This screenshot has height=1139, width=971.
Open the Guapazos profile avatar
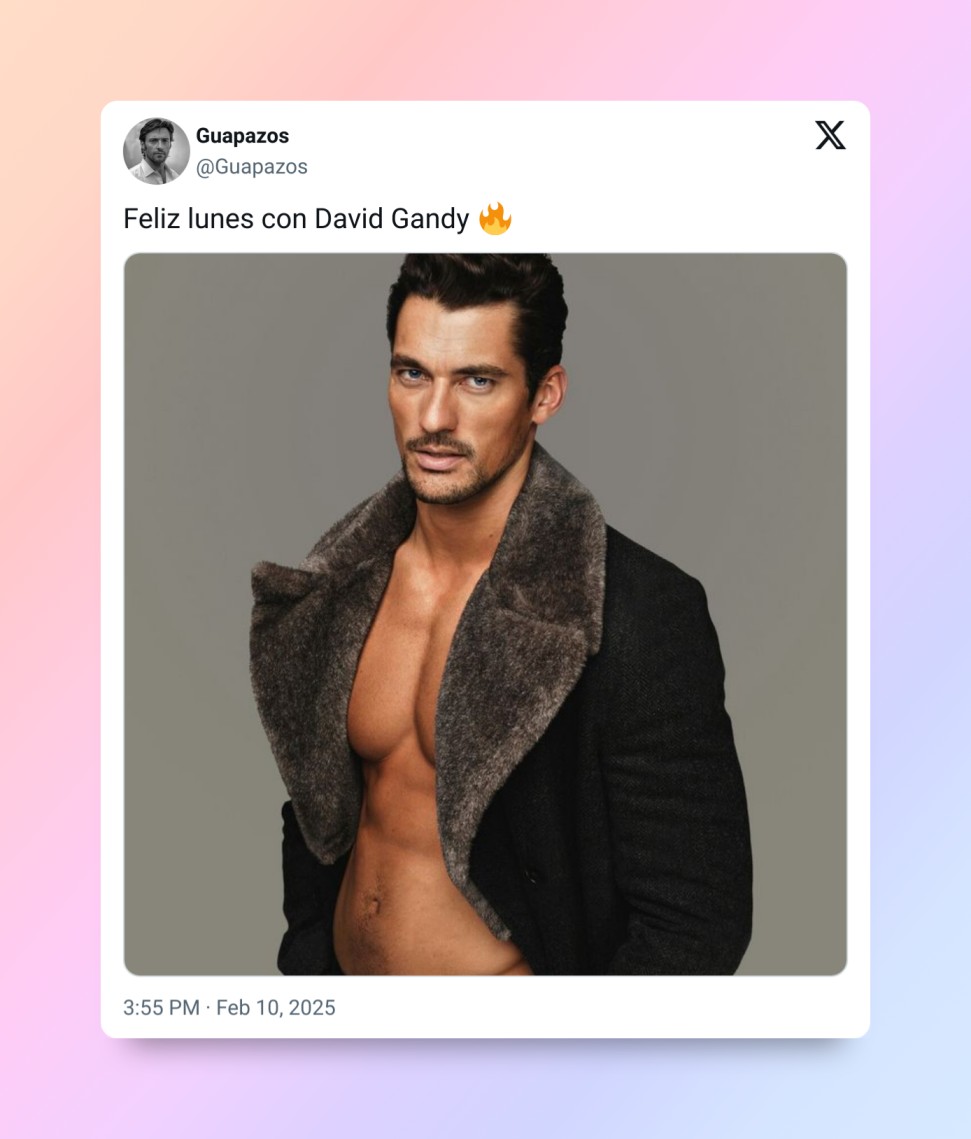pos(156,151)
